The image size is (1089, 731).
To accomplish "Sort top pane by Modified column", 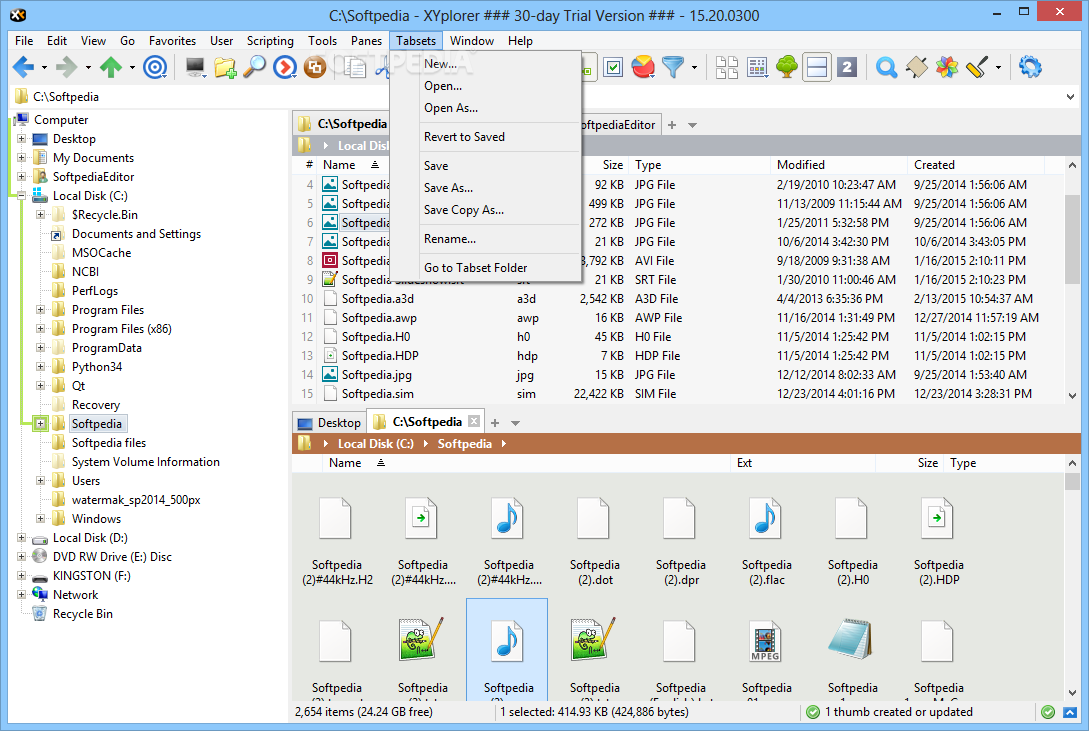I will [x=838, y=165].
